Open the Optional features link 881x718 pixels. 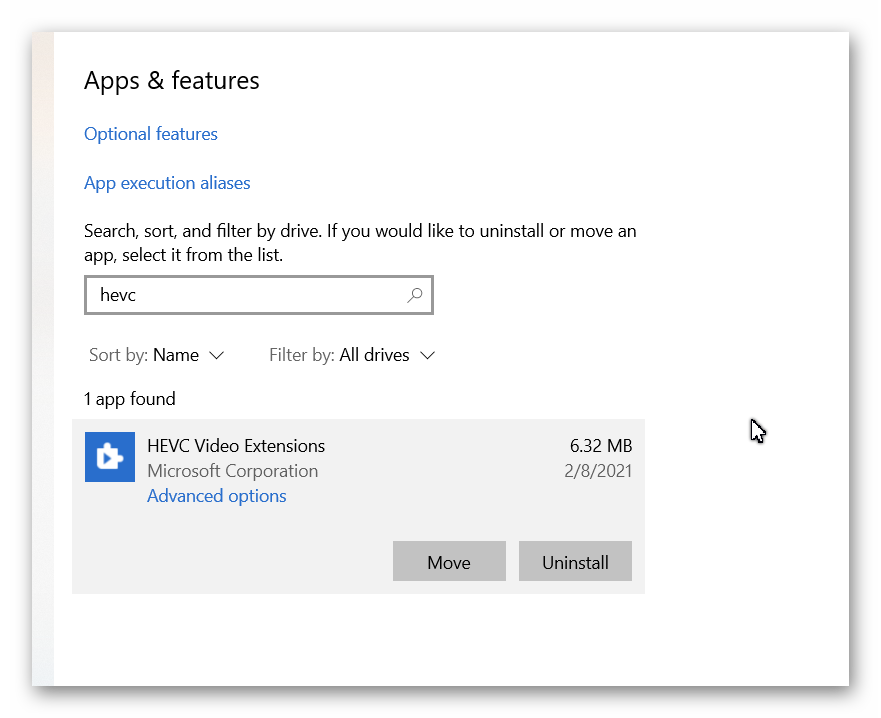pyautogui.click(x=151, y=134)
